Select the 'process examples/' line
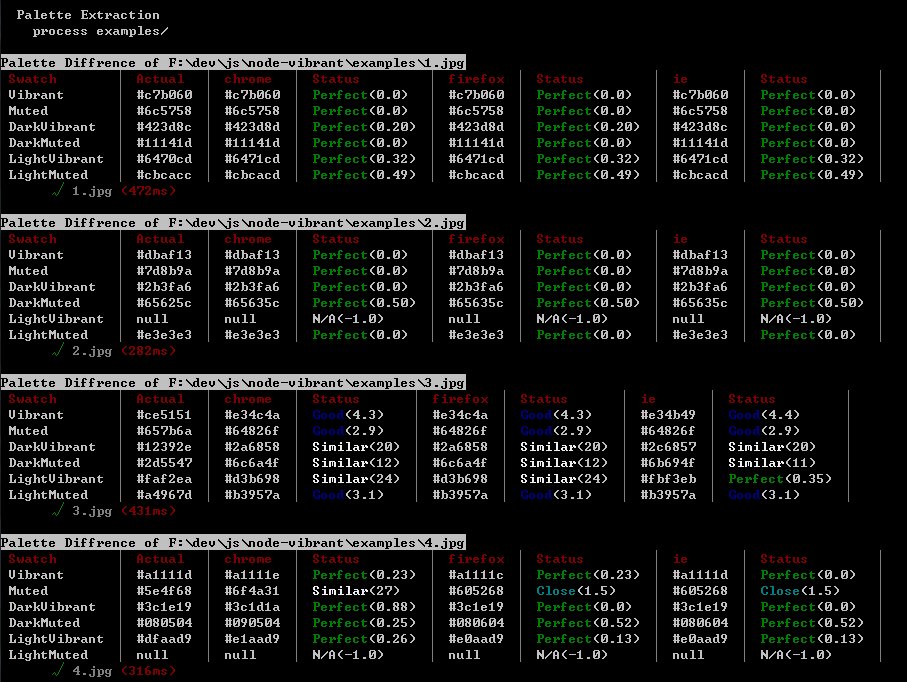 [x=100, y=31]
